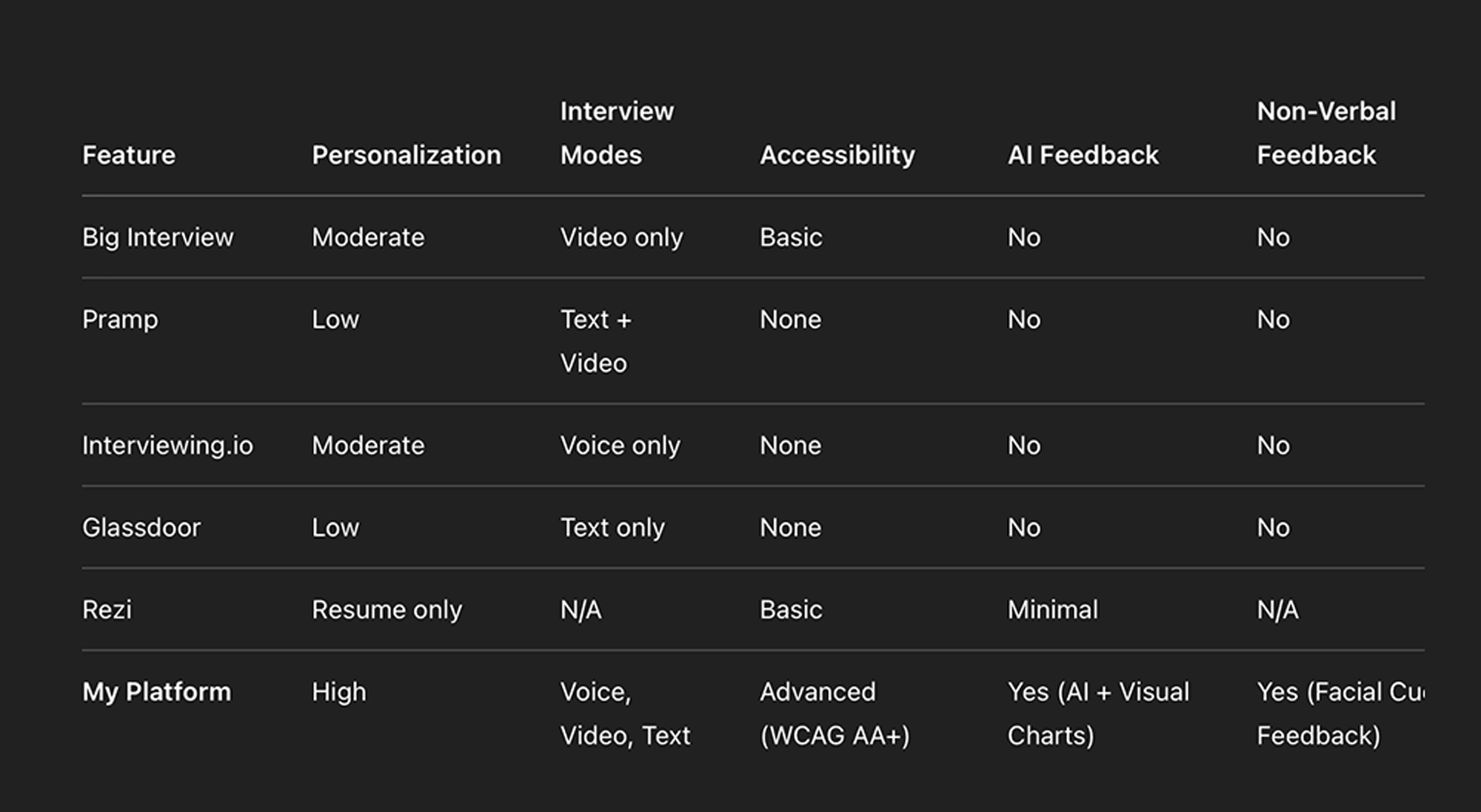The width and height of the screenshot is (1481, 812).
Task: Select the Minimal AI feedback cell
Action: [1052, 609]
